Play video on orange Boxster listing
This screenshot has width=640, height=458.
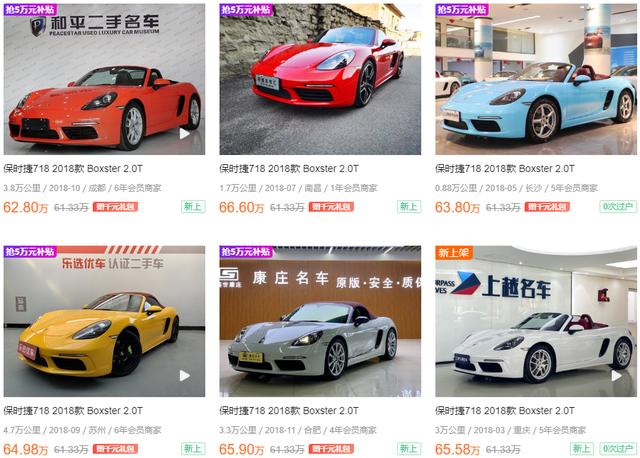point(184,133)
